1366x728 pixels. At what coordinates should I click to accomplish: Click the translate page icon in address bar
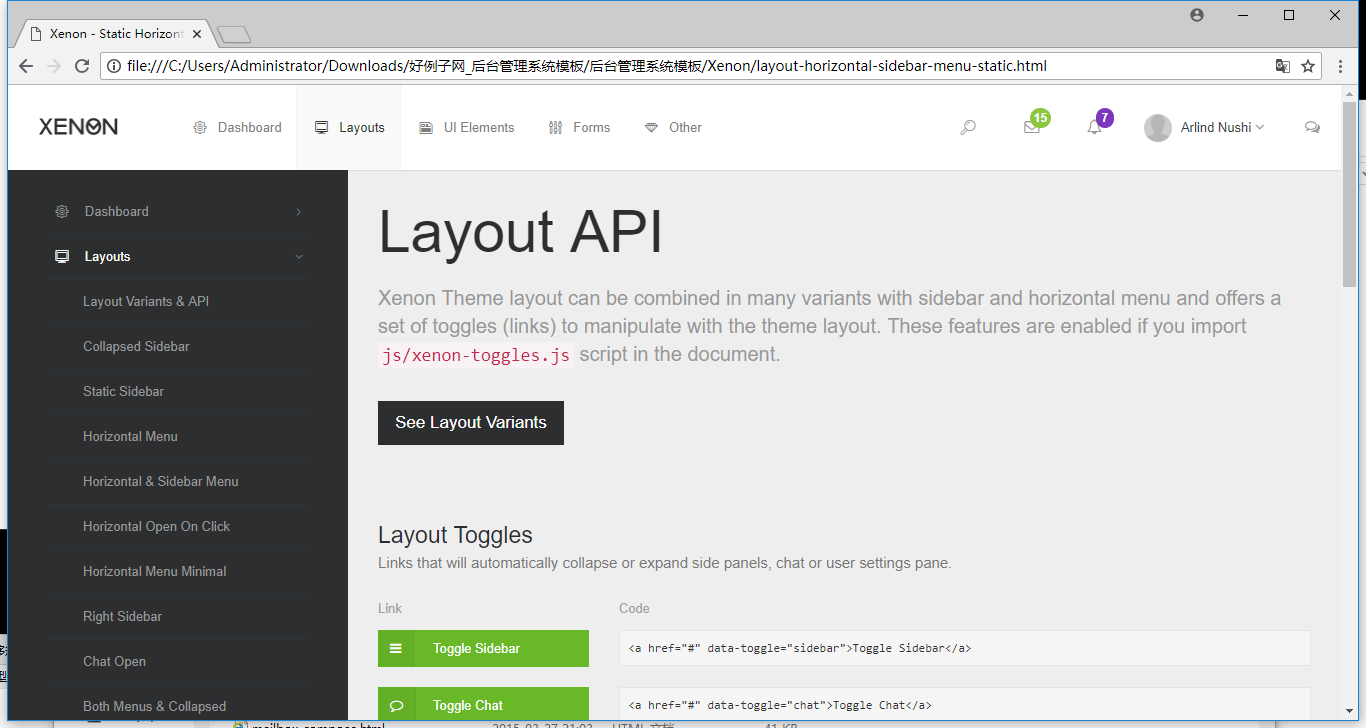[x=1282, y=66]
